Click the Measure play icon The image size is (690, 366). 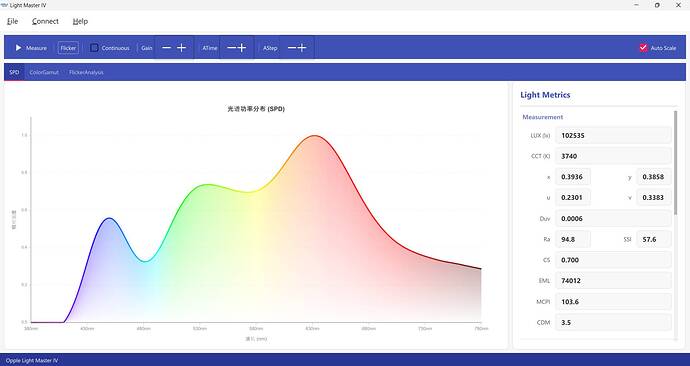click(x=18, y=48)
